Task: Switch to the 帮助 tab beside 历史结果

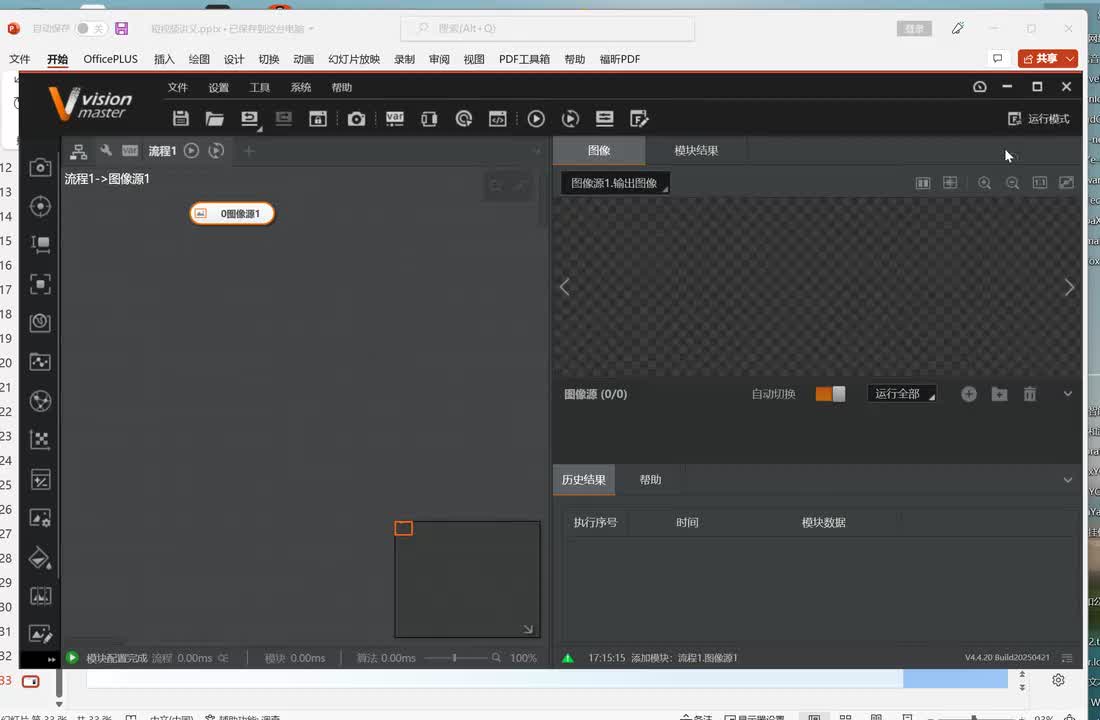Action: tap(650, 479)
